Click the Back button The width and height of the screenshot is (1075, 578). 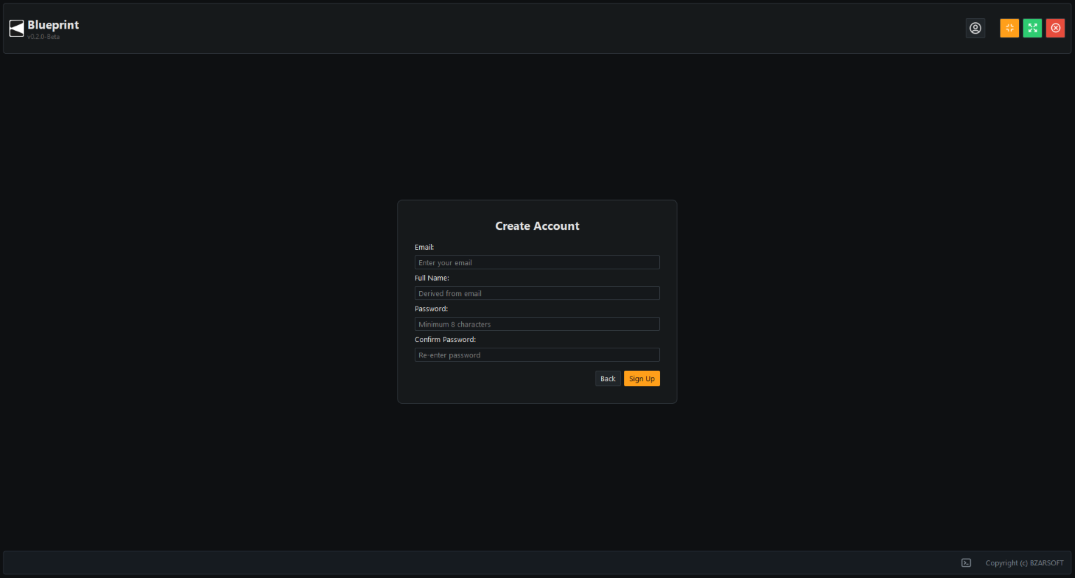pyautogui.click(x=607, y=378)
